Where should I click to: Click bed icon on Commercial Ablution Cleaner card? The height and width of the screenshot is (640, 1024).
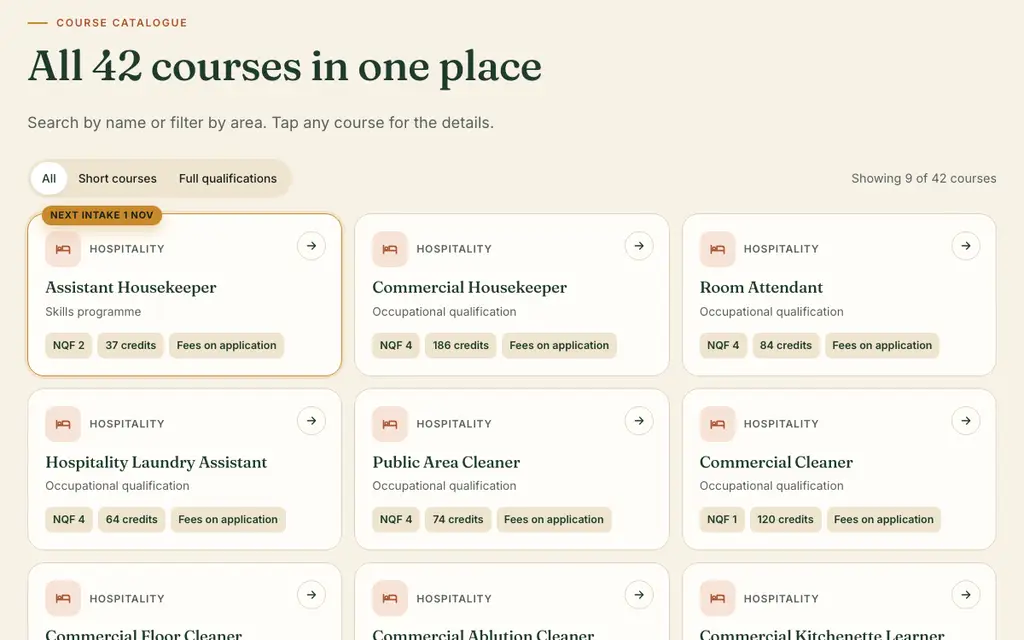(x=390, y=598)
